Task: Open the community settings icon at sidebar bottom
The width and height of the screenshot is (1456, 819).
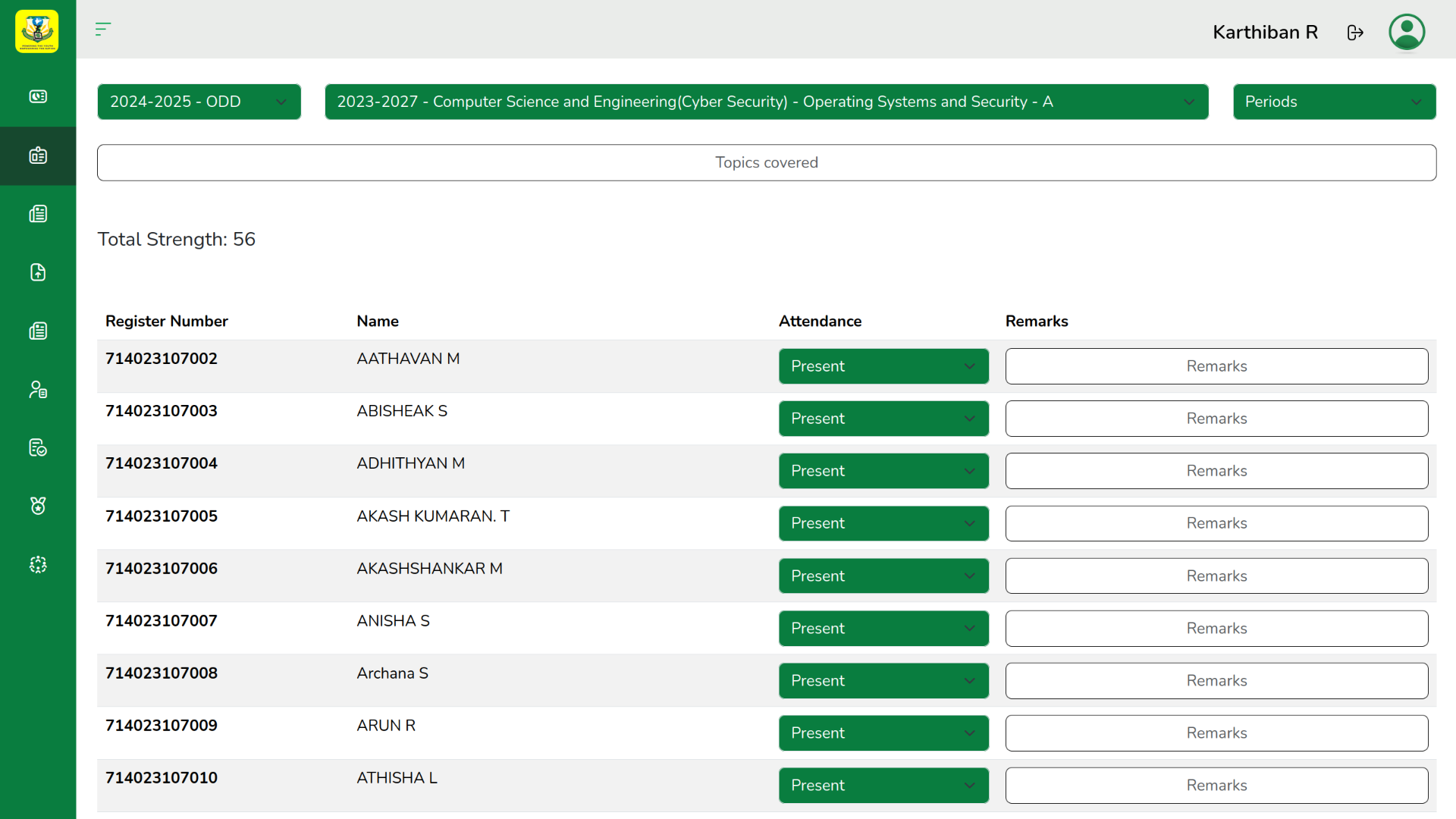Action: 38,564
